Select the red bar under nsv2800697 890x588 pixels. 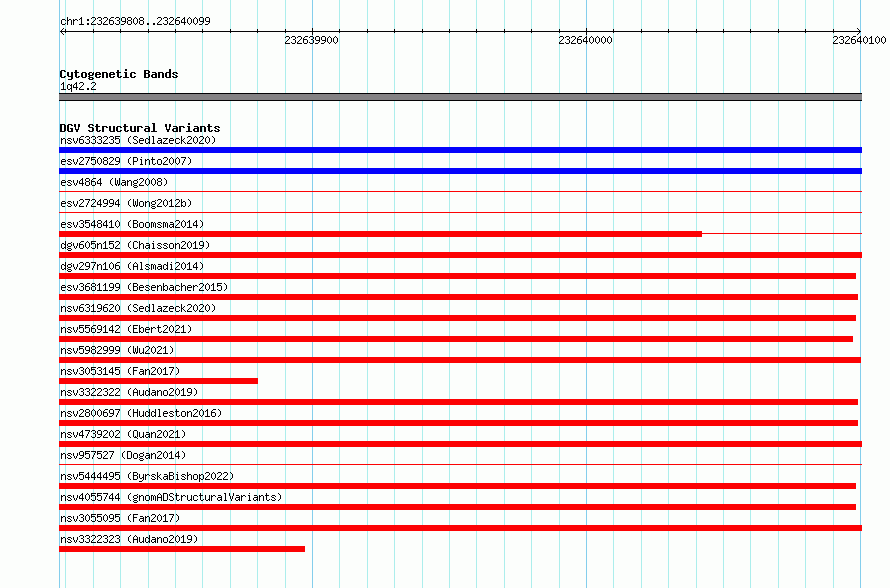(459, 423)
